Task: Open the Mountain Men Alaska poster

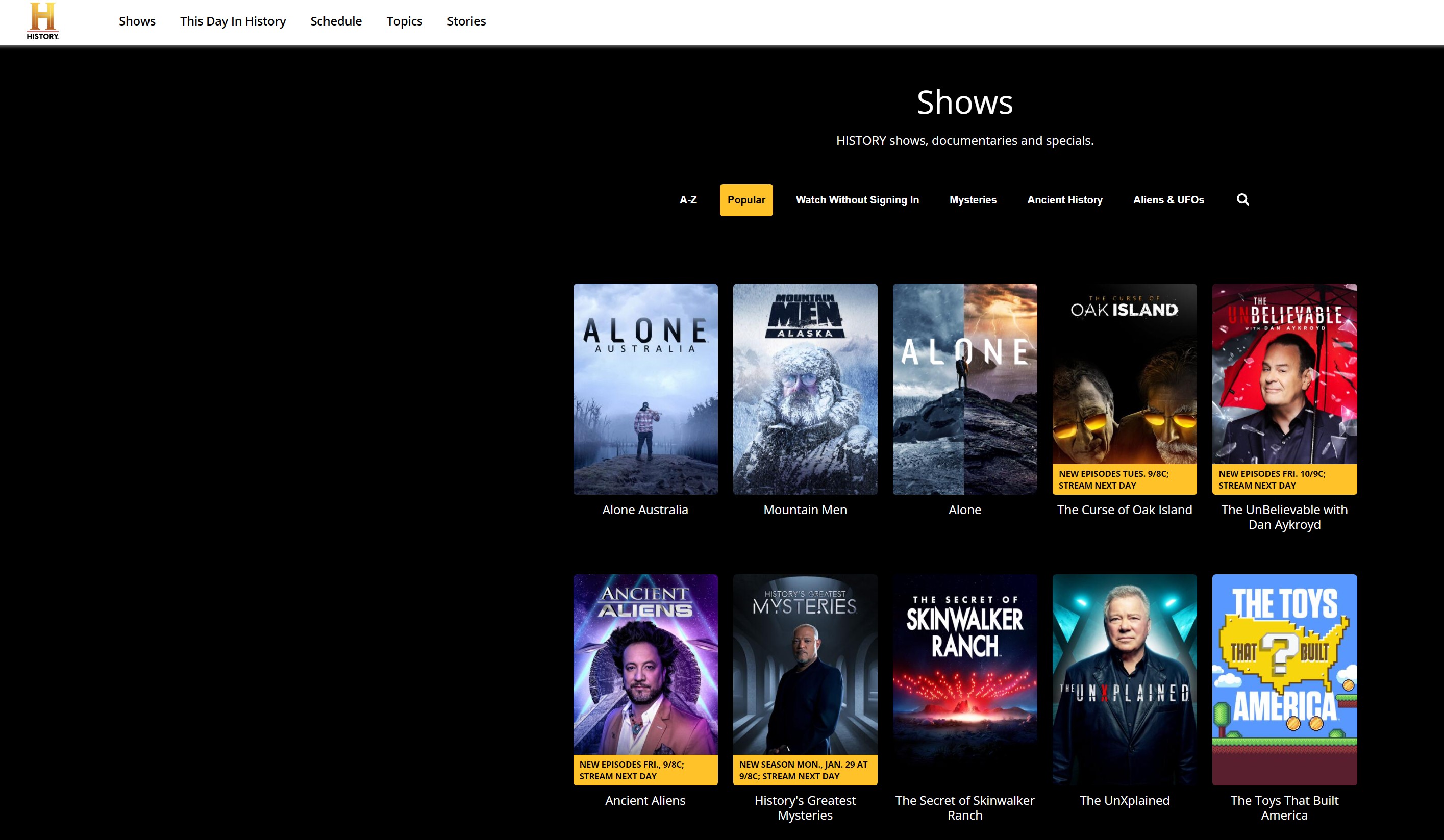Action: [x=805, y=389]
